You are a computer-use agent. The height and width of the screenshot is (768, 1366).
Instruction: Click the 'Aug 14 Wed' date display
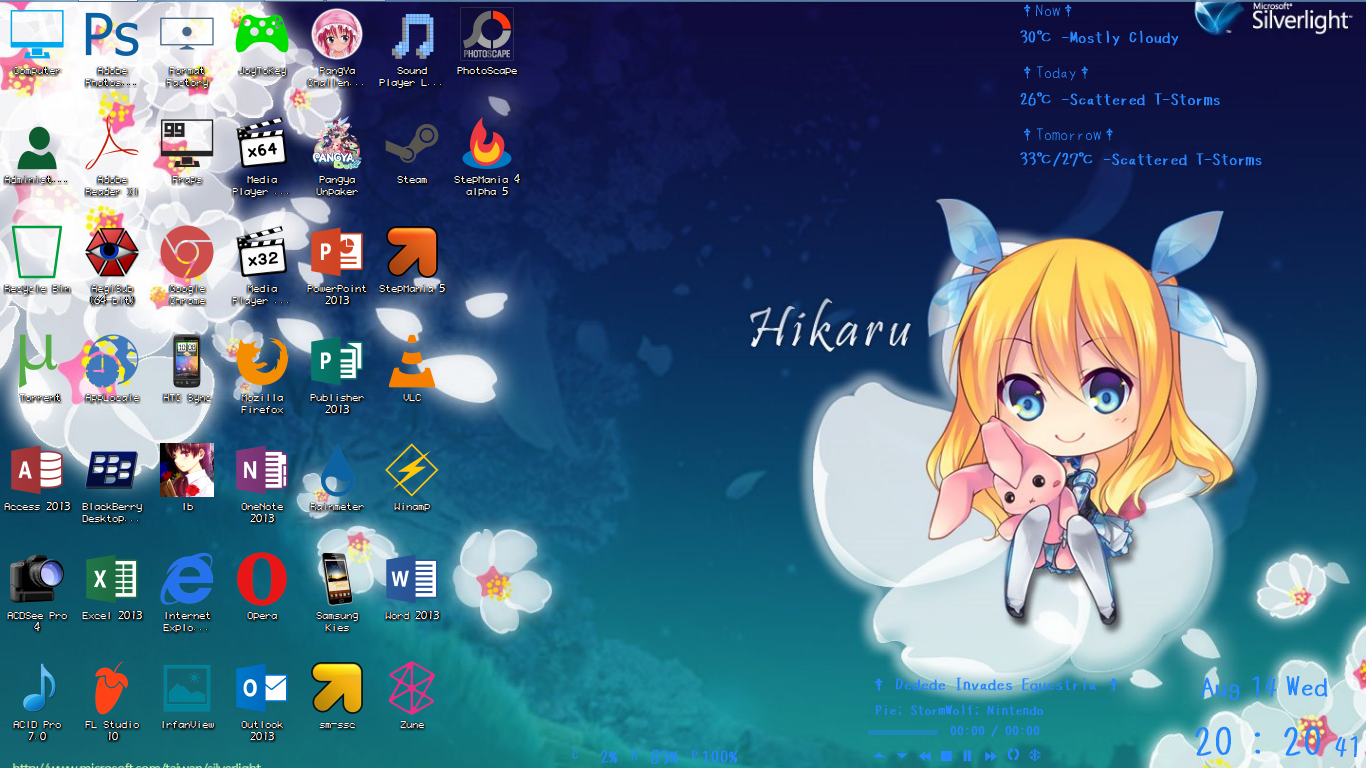(x=1265, y=687)
